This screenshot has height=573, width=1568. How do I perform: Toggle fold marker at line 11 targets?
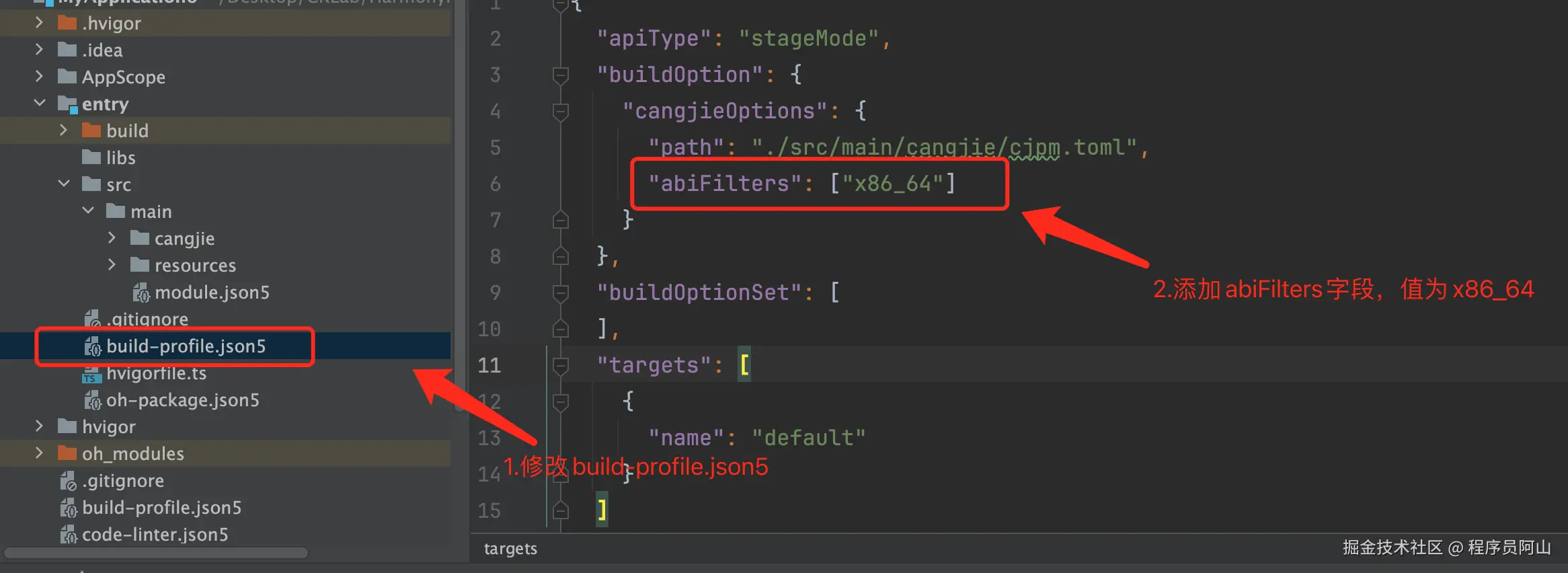pyautogui.click(x=560, y=365)
